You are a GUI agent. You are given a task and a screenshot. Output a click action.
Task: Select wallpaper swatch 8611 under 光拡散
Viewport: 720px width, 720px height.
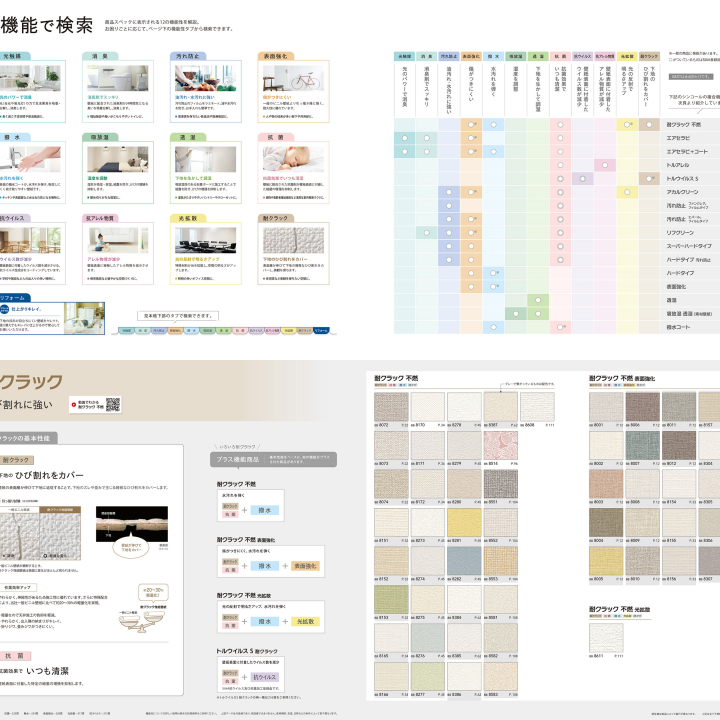(605, 636)
